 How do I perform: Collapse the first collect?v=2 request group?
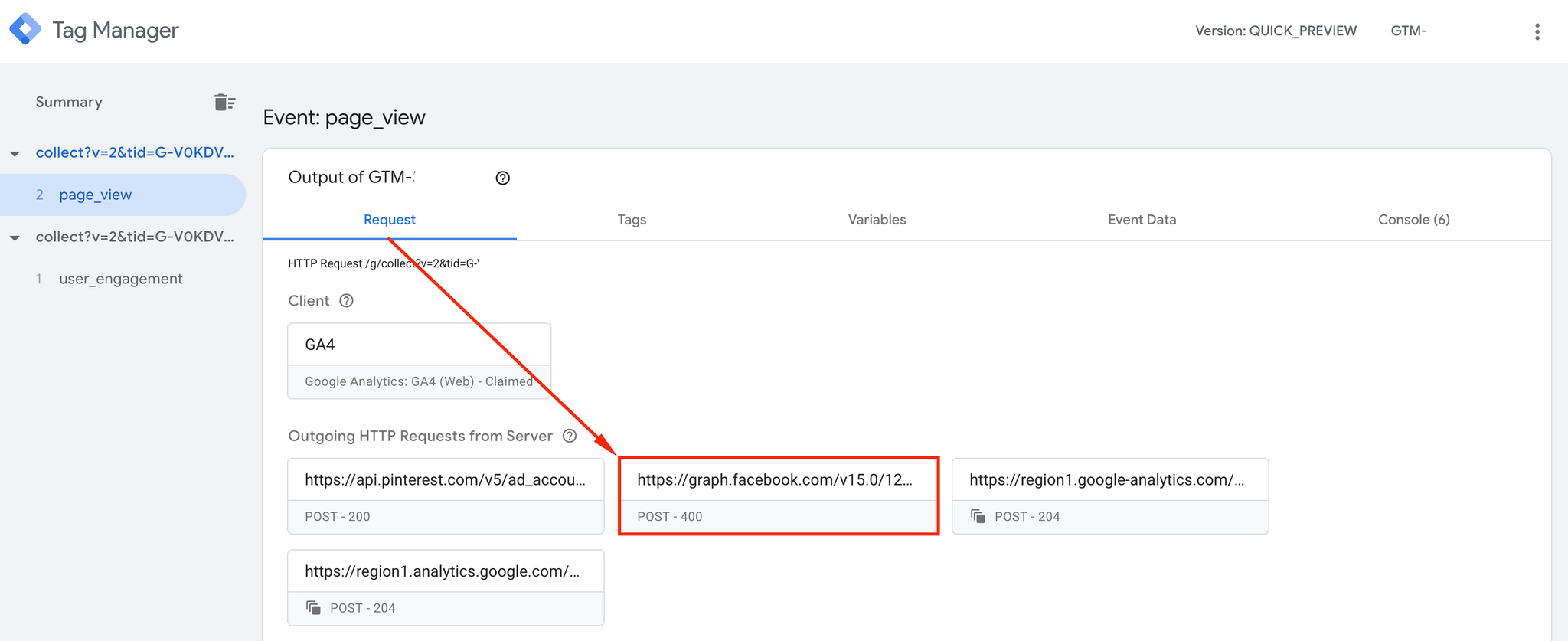[15, 154]
